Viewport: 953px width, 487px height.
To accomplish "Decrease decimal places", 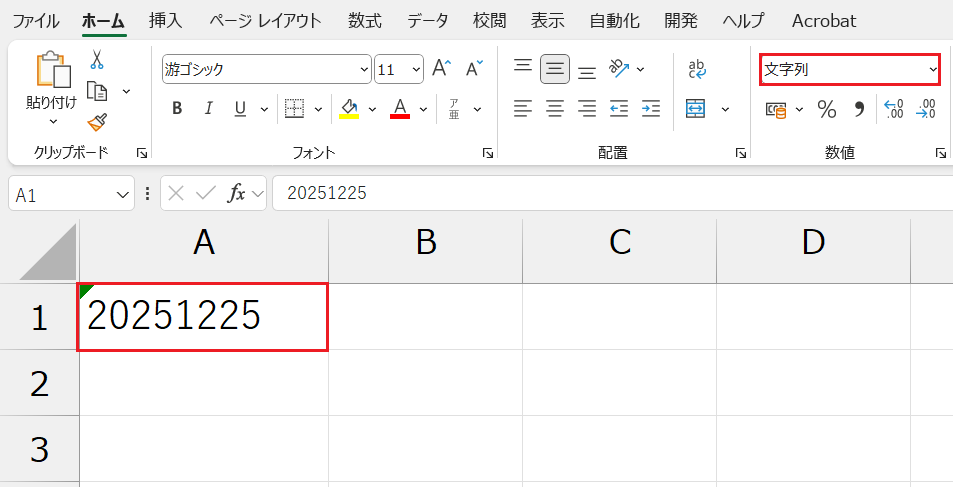I will point(926,109).
